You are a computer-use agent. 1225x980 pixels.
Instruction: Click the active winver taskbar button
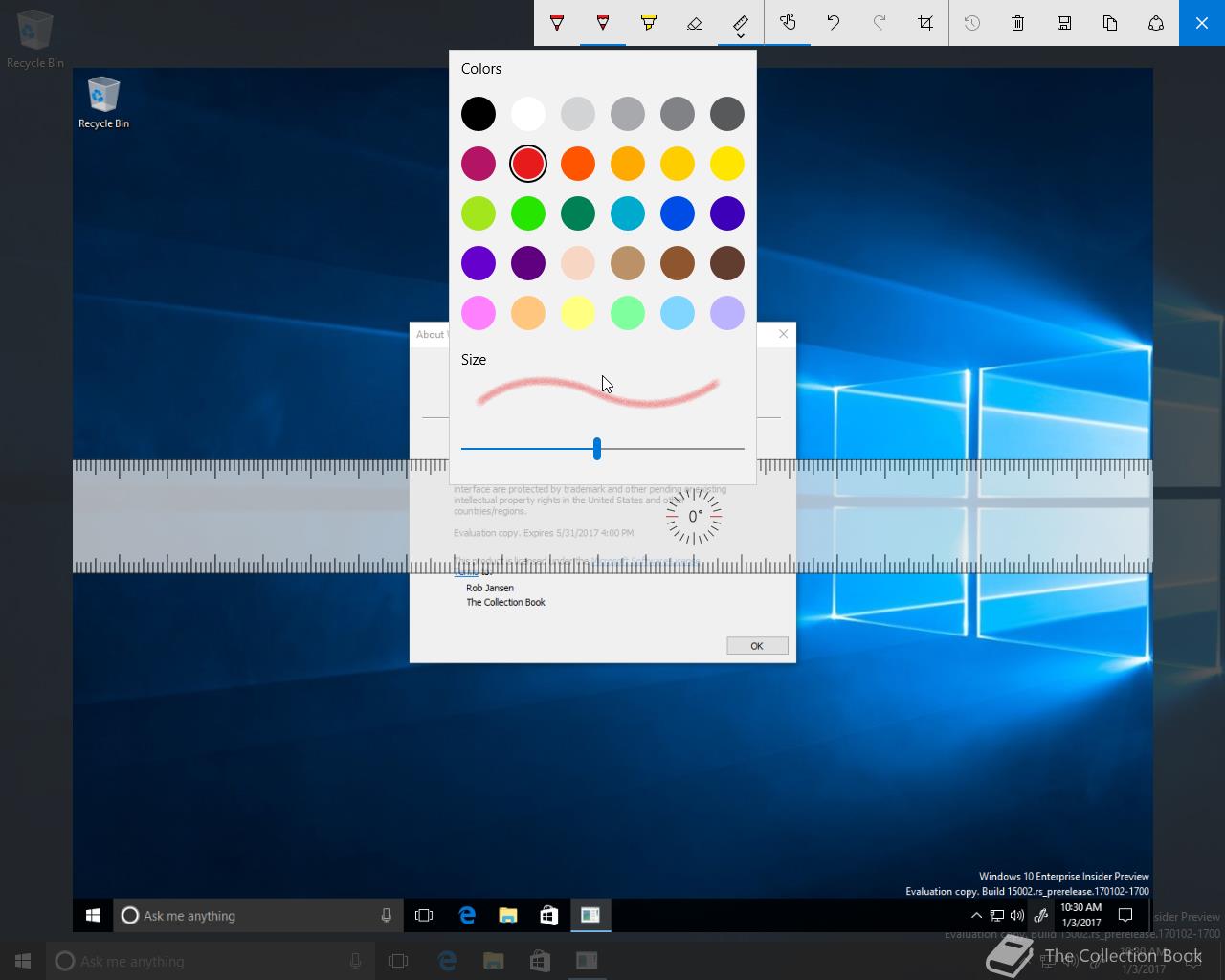(x=590, y=916)
